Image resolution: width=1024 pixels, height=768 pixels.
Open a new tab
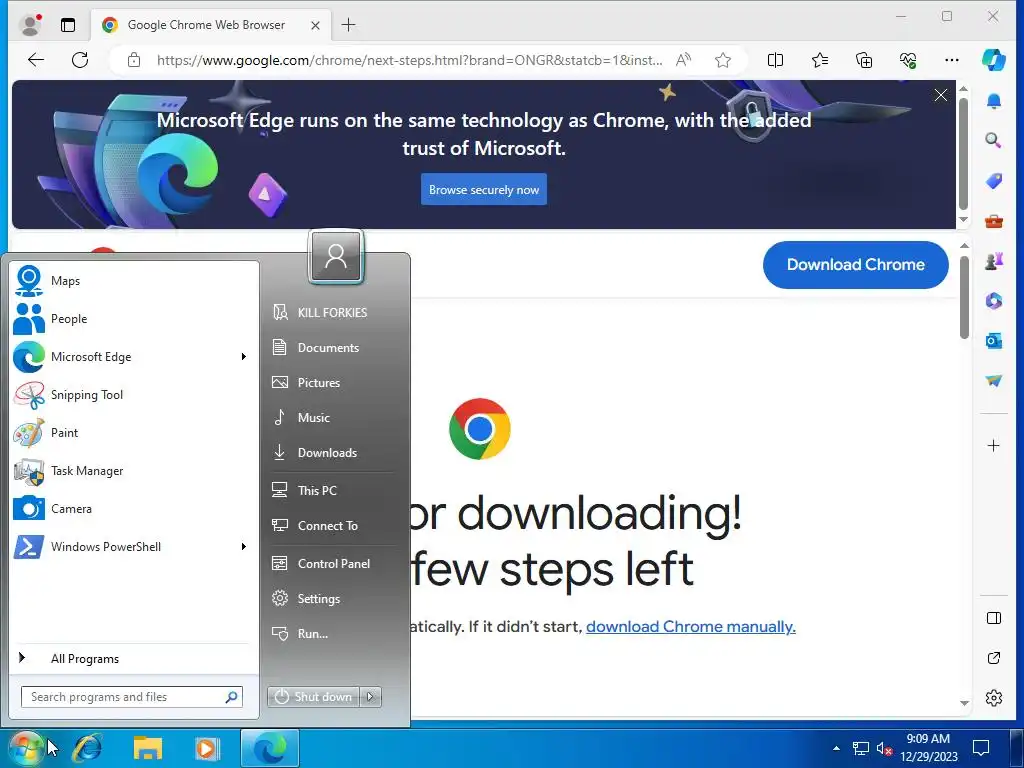click(x=349, y=25)
